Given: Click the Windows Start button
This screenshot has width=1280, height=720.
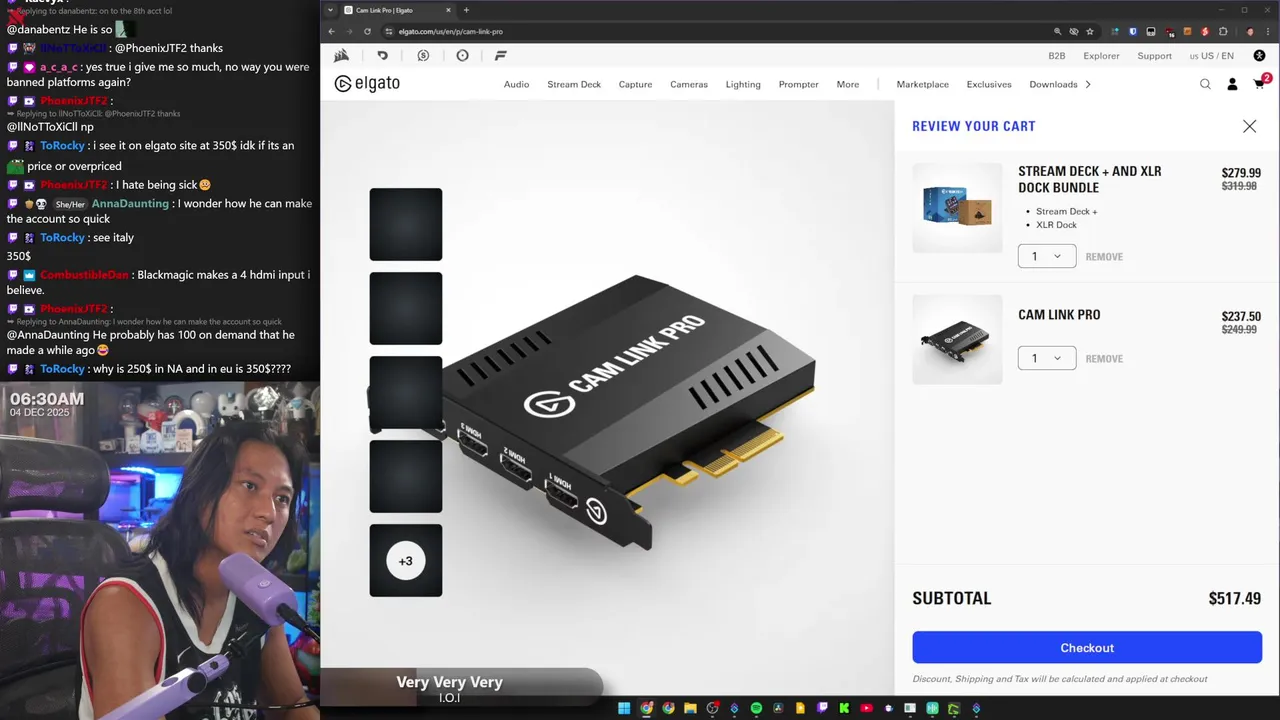Looking at the screenshot, I should tap(624, 709).
